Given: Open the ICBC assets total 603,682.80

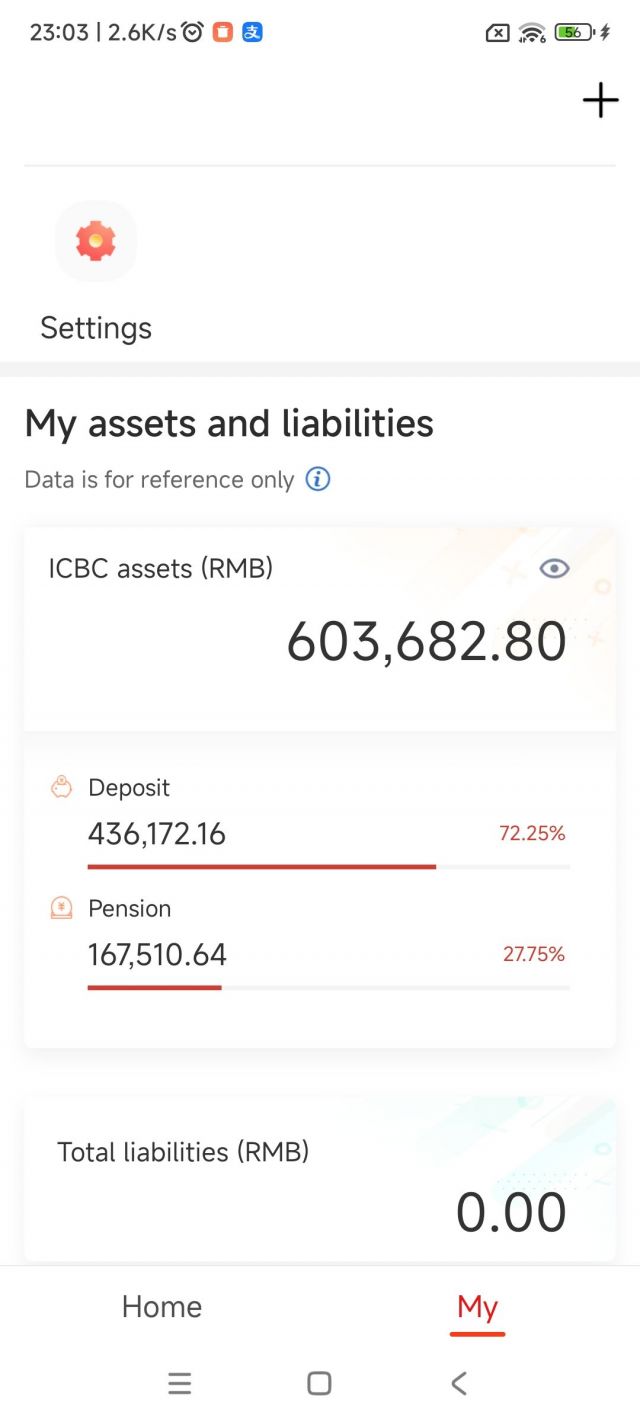Looking at the screenshot, I should click(426, 641).
